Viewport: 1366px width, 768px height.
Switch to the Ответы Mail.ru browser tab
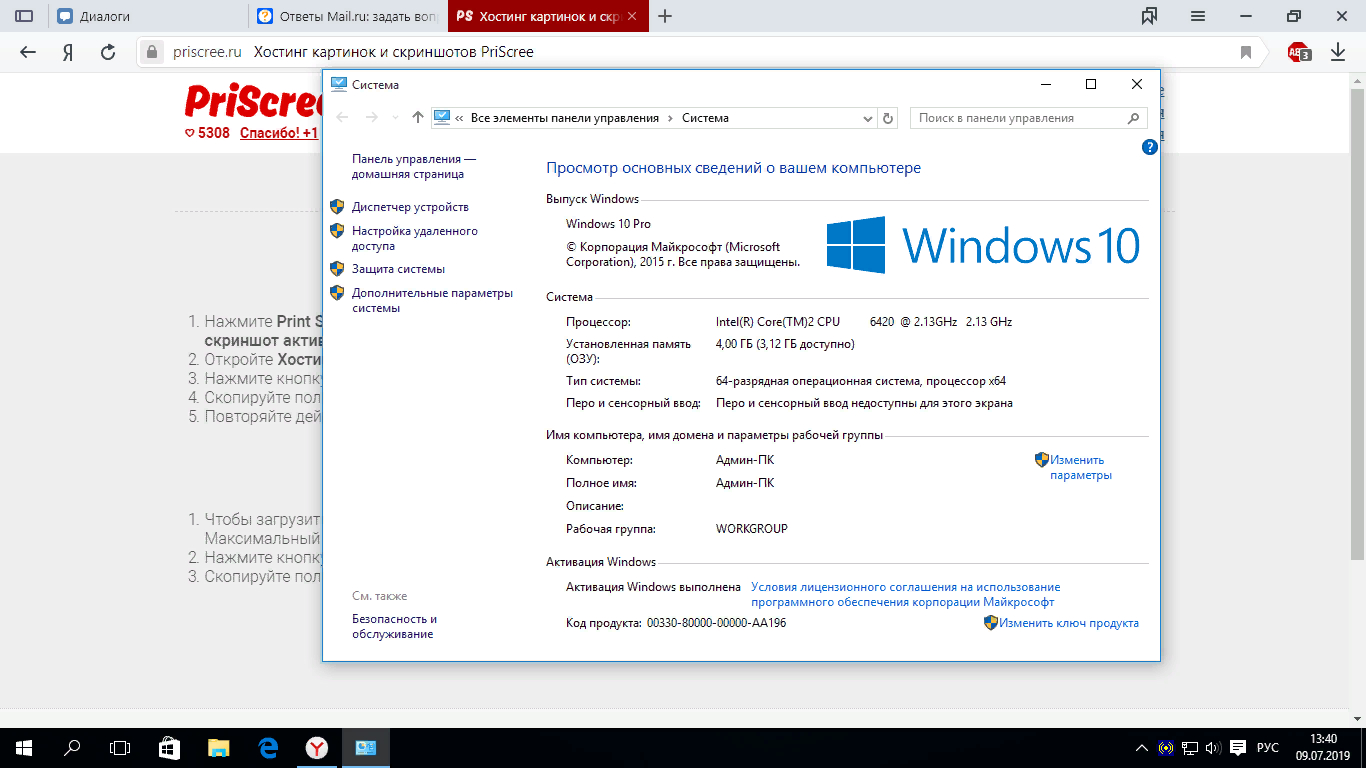(x=348, y=16)
